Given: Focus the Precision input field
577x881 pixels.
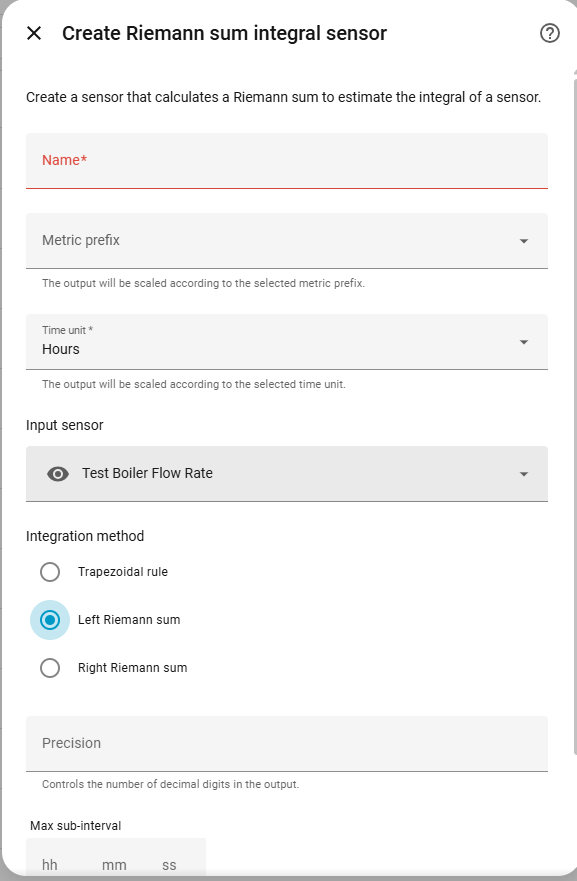Looking at the screenshot, I should click(287, 743).
